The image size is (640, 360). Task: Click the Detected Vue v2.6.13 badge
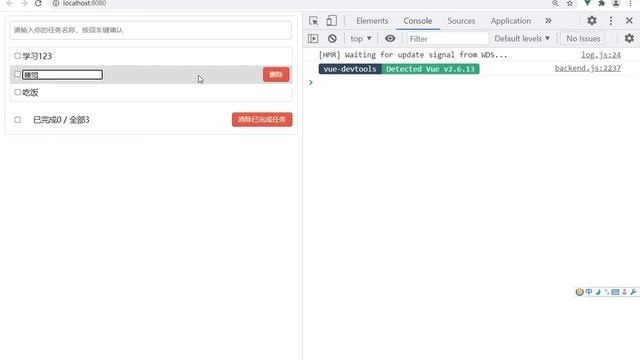point(430,69)
